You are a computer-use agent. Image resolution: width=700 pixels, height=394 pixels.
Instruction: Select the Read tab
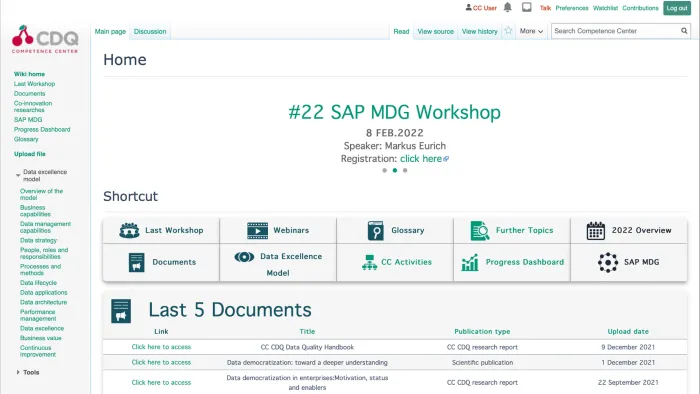pos(401,32)
